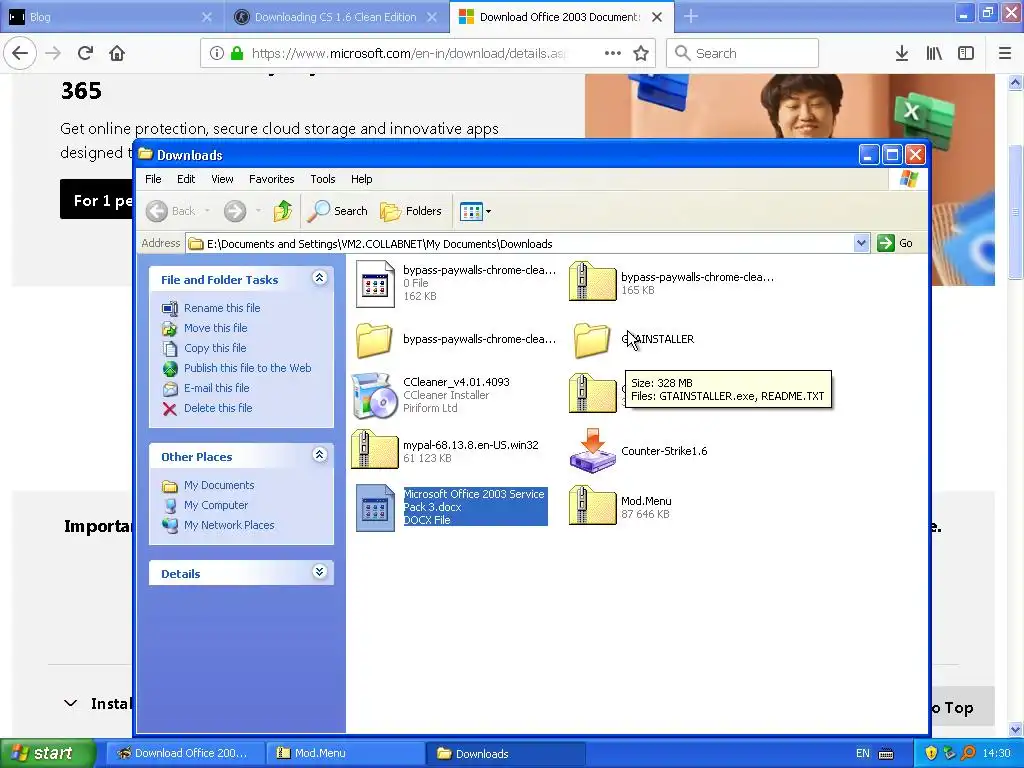Open Forward history dropdown arrow
The height and width of the screenshot is (768, 1024).
tap(258, 211)
